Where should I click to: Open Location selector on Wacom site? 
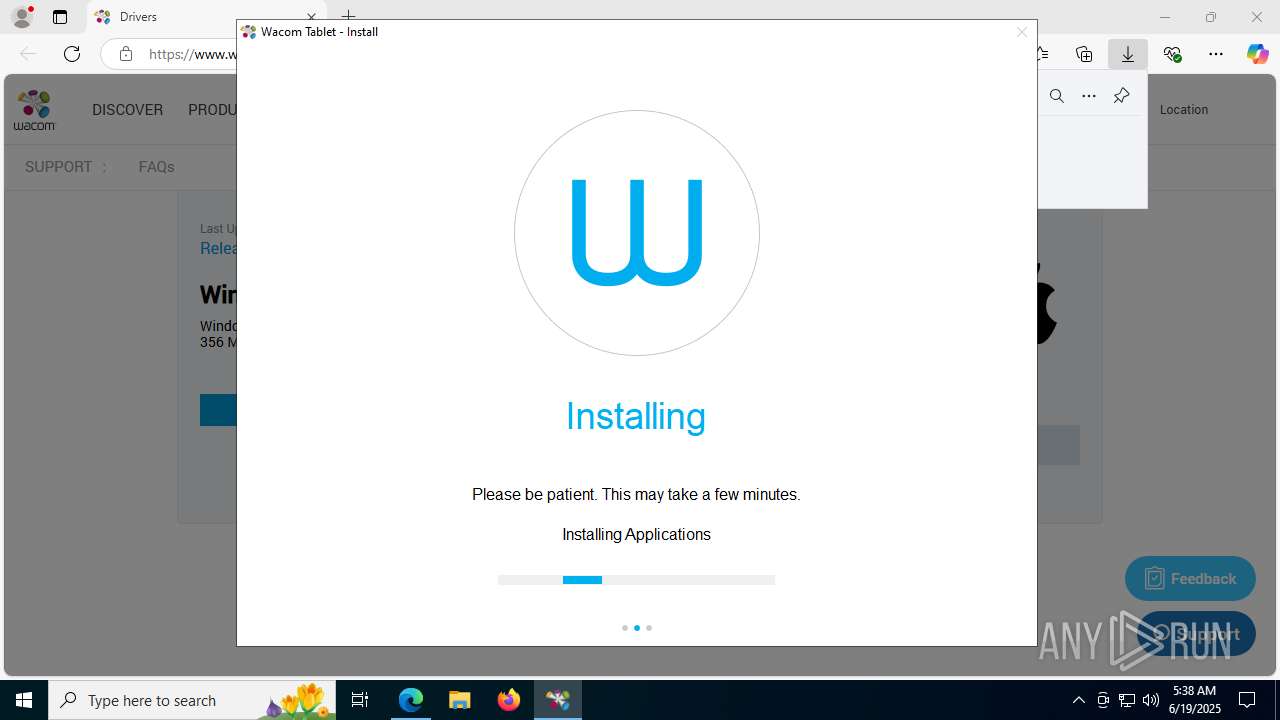click(x=1184, y=110)
